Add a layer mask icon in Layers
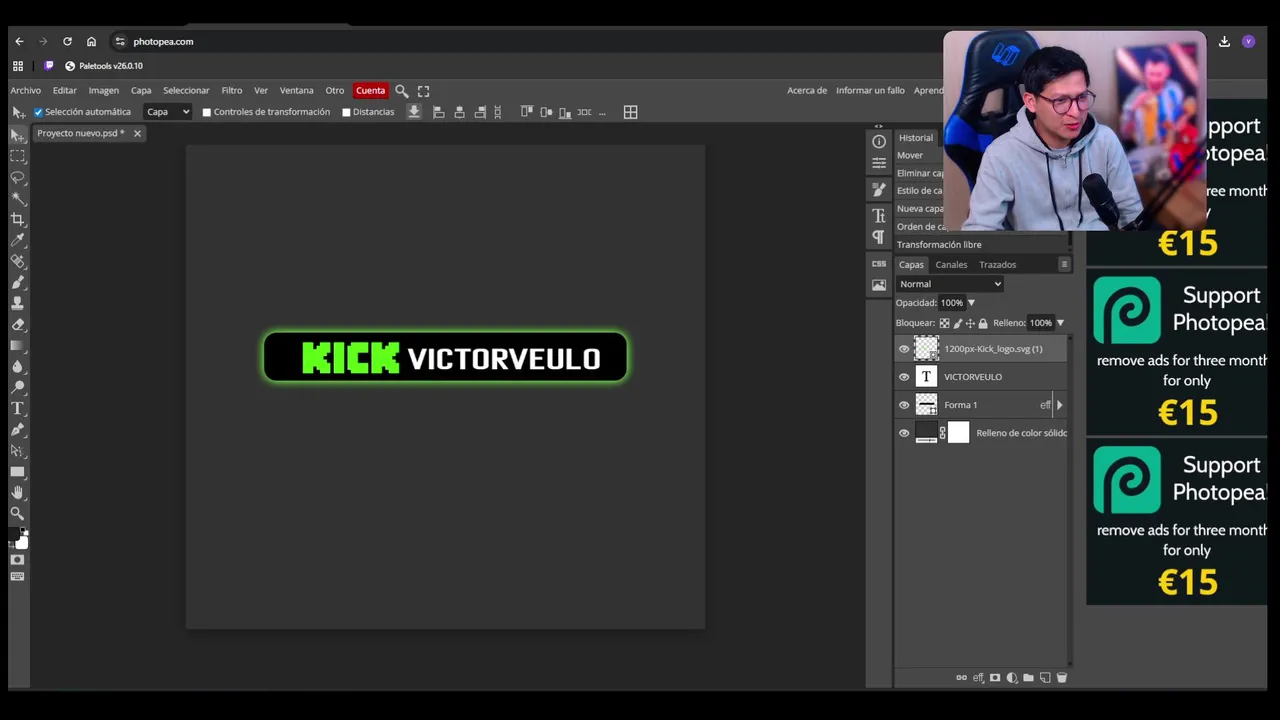Screen dimensions: 1280x720 tap(995, 678)
